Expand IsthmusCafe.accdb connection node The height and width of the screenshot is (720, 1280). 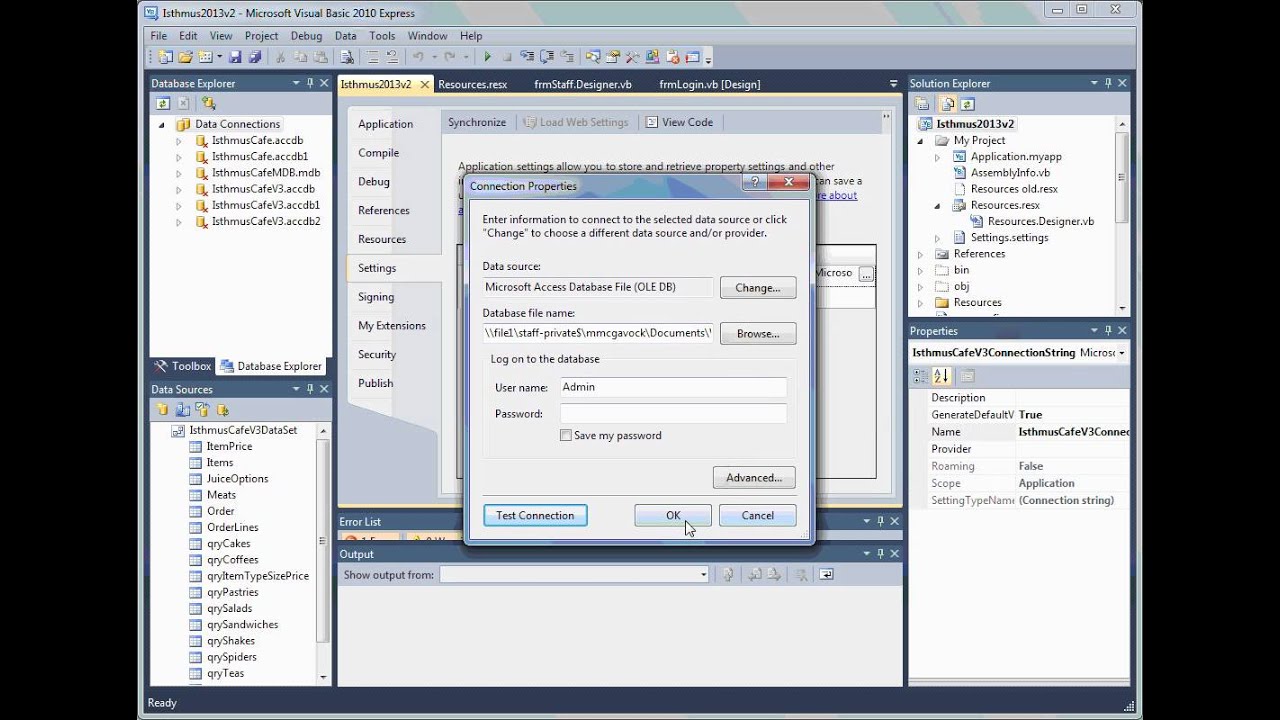179,141
